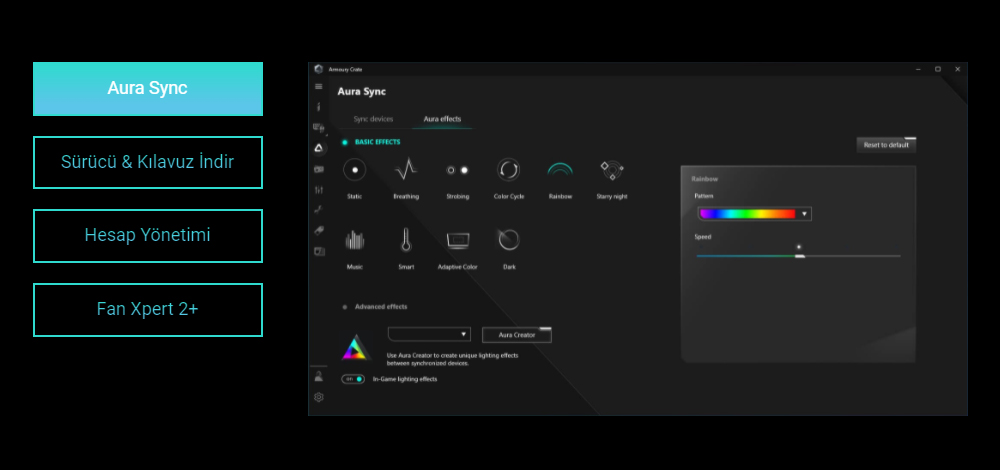Expand the Advanced effects profile dropdown
Image resolution: width=1000 pixels, height=470 pixels.
[429, 334]
